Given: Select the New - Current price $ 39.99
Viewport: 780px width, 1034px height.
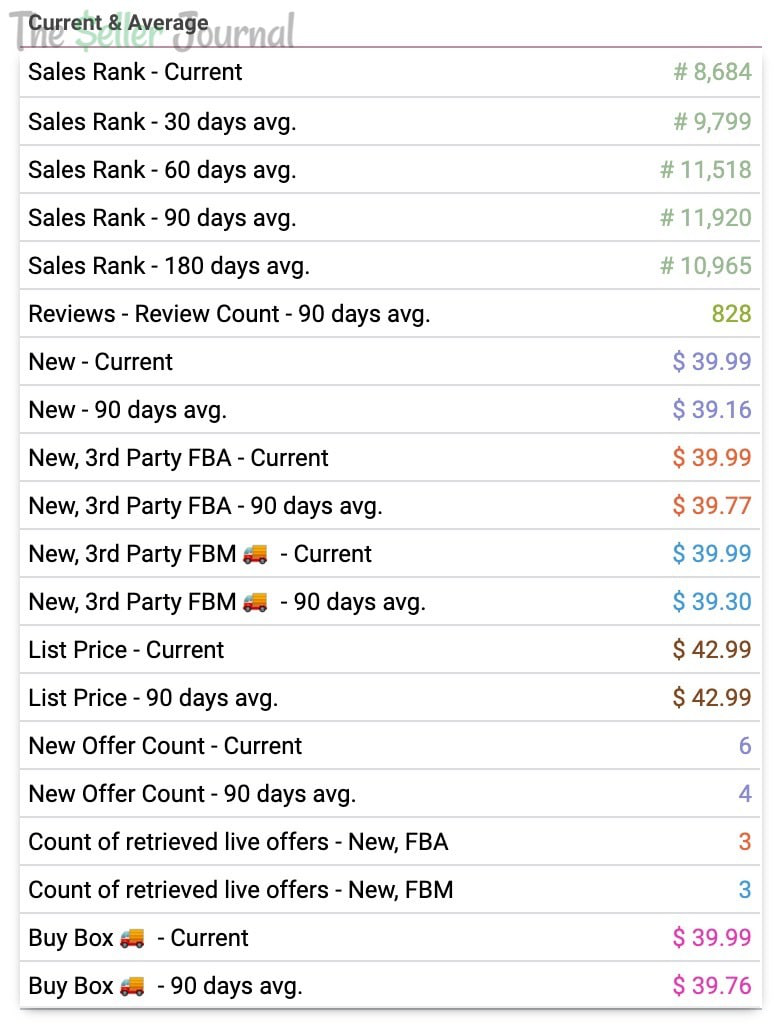Looking at the screenshot, I should tap(711, 362).
